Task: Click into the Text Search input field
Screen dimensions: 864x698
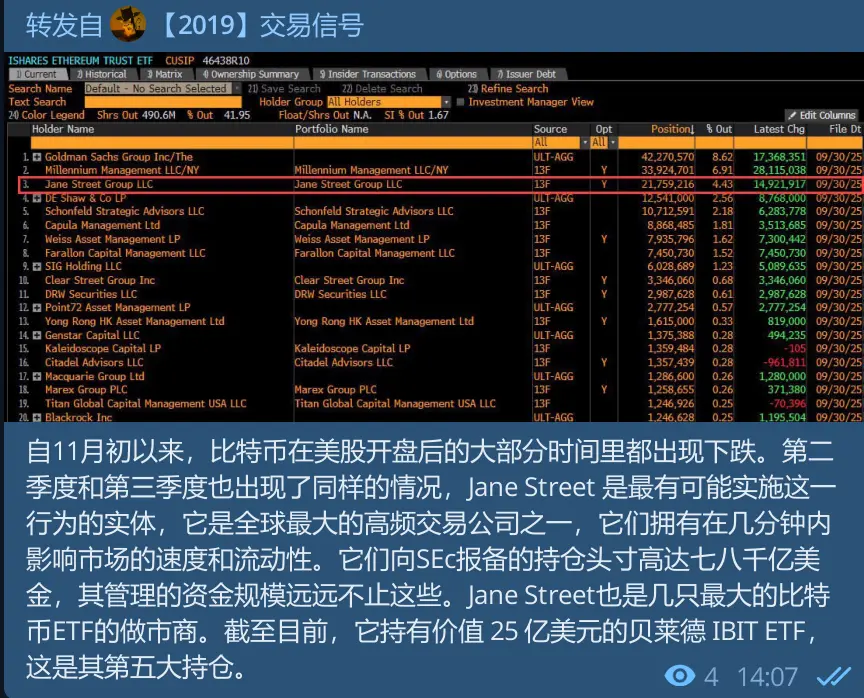Action: (163, 102)
